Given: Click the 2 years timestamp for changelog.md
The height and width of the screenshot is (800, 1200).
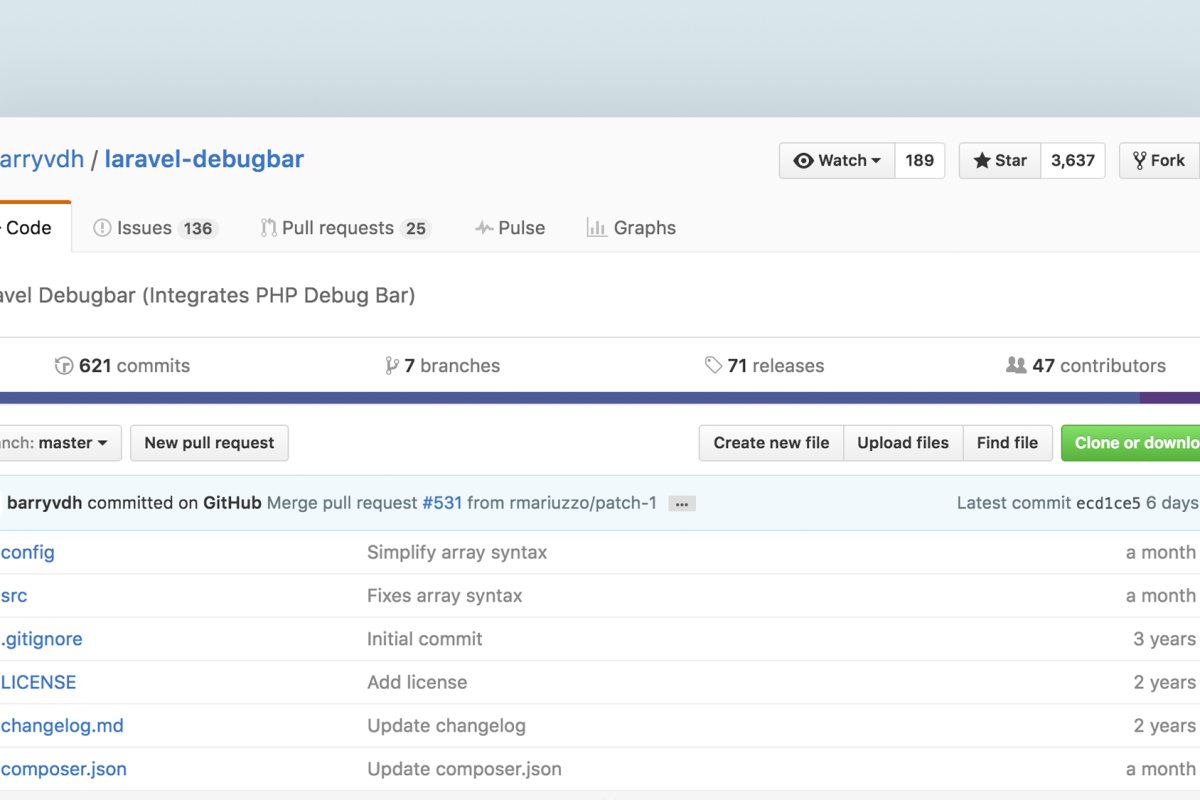Looking at the screenshot, I should tap(1165, 726).
